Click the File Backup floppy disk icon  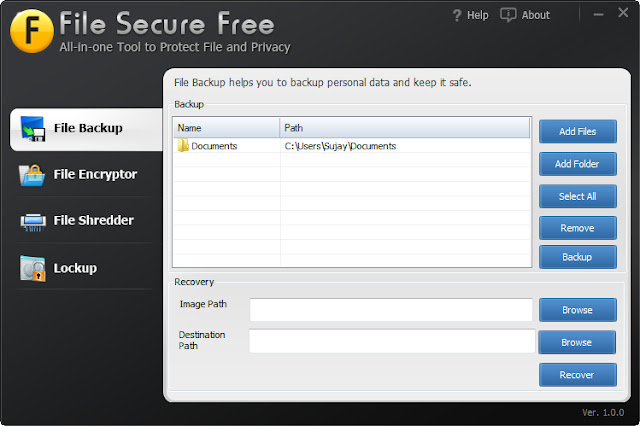33,128
